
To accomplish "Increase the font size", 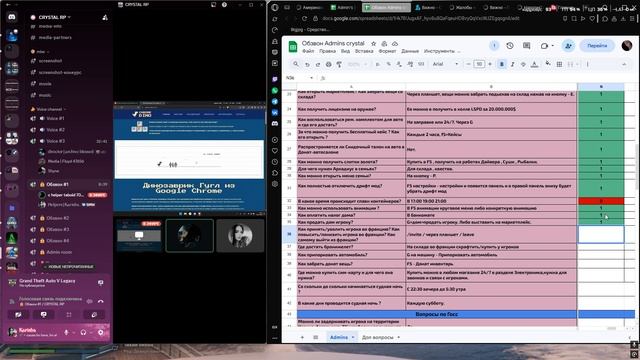I will click(490, 64).
